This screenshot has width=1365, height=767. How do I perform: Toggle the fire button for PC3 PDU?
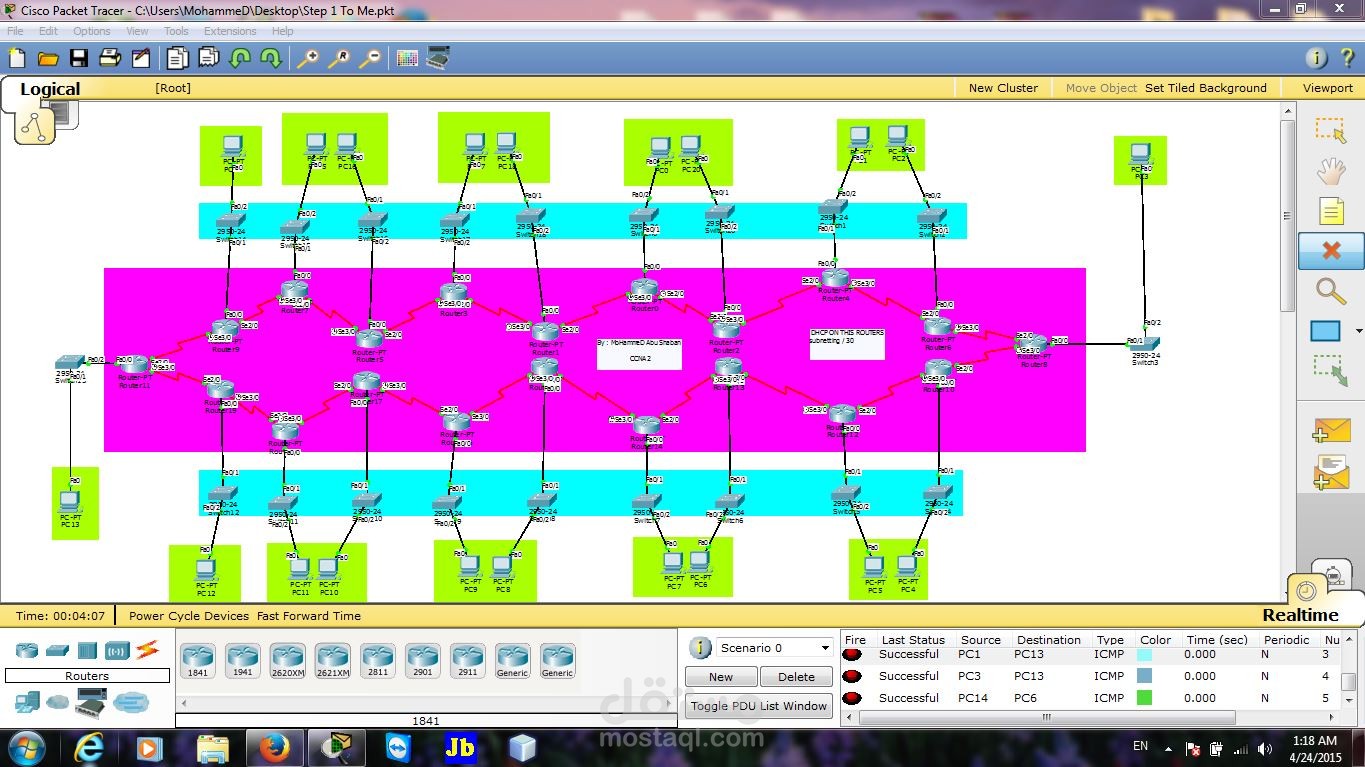point(852,676)
